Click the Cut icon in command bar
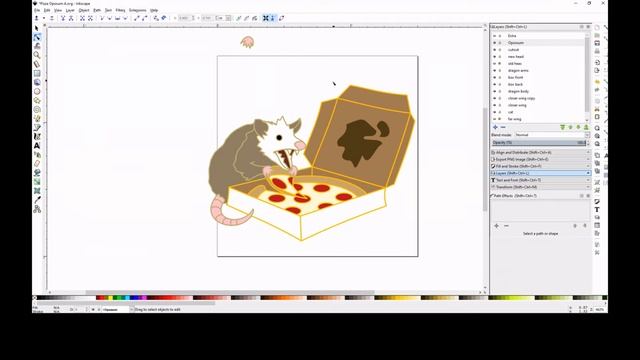 tap(597, 109)
